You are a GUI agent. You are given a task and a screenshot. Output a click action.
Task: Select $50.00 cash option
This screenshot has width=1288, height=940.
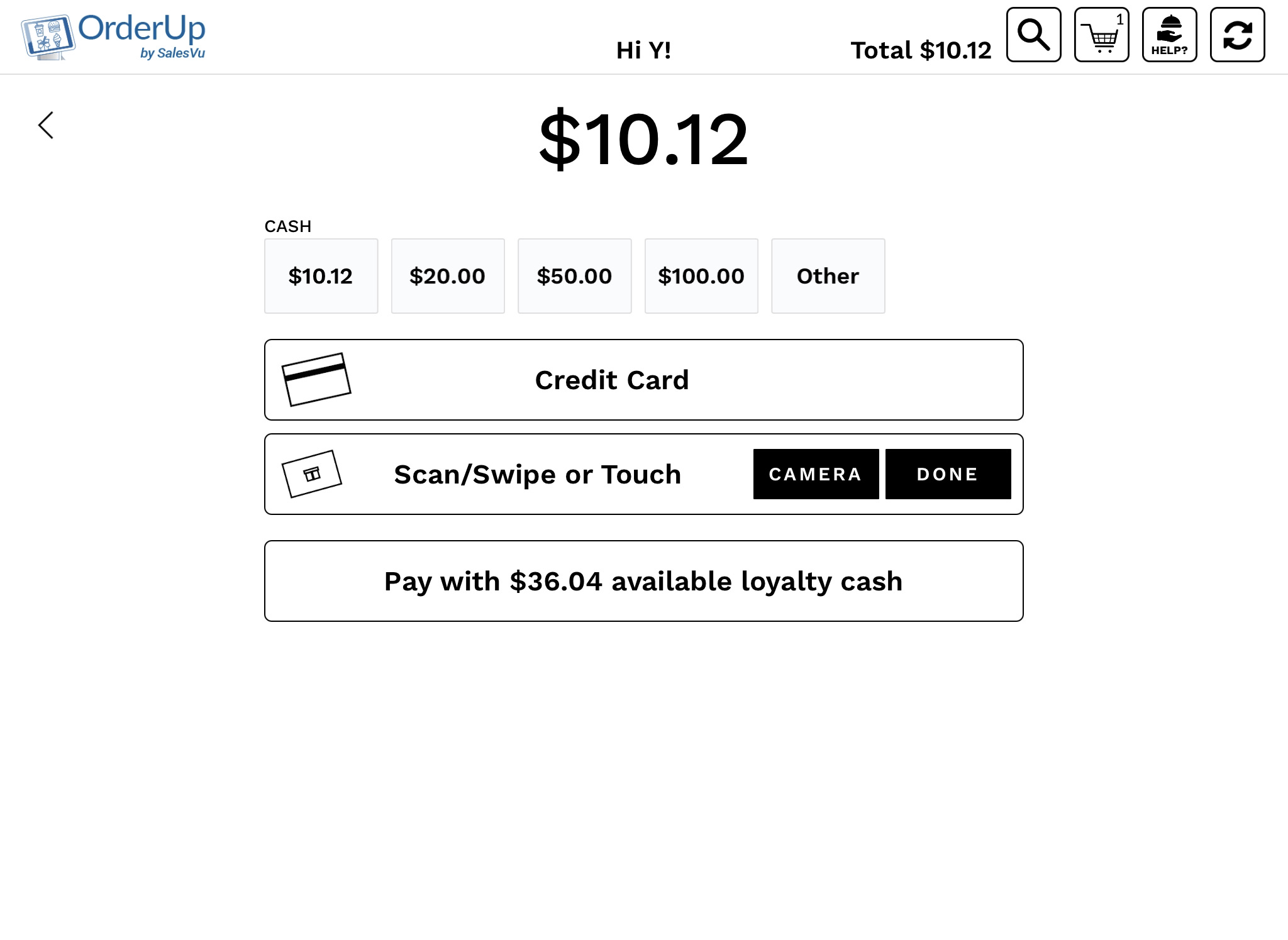point(574,275)
